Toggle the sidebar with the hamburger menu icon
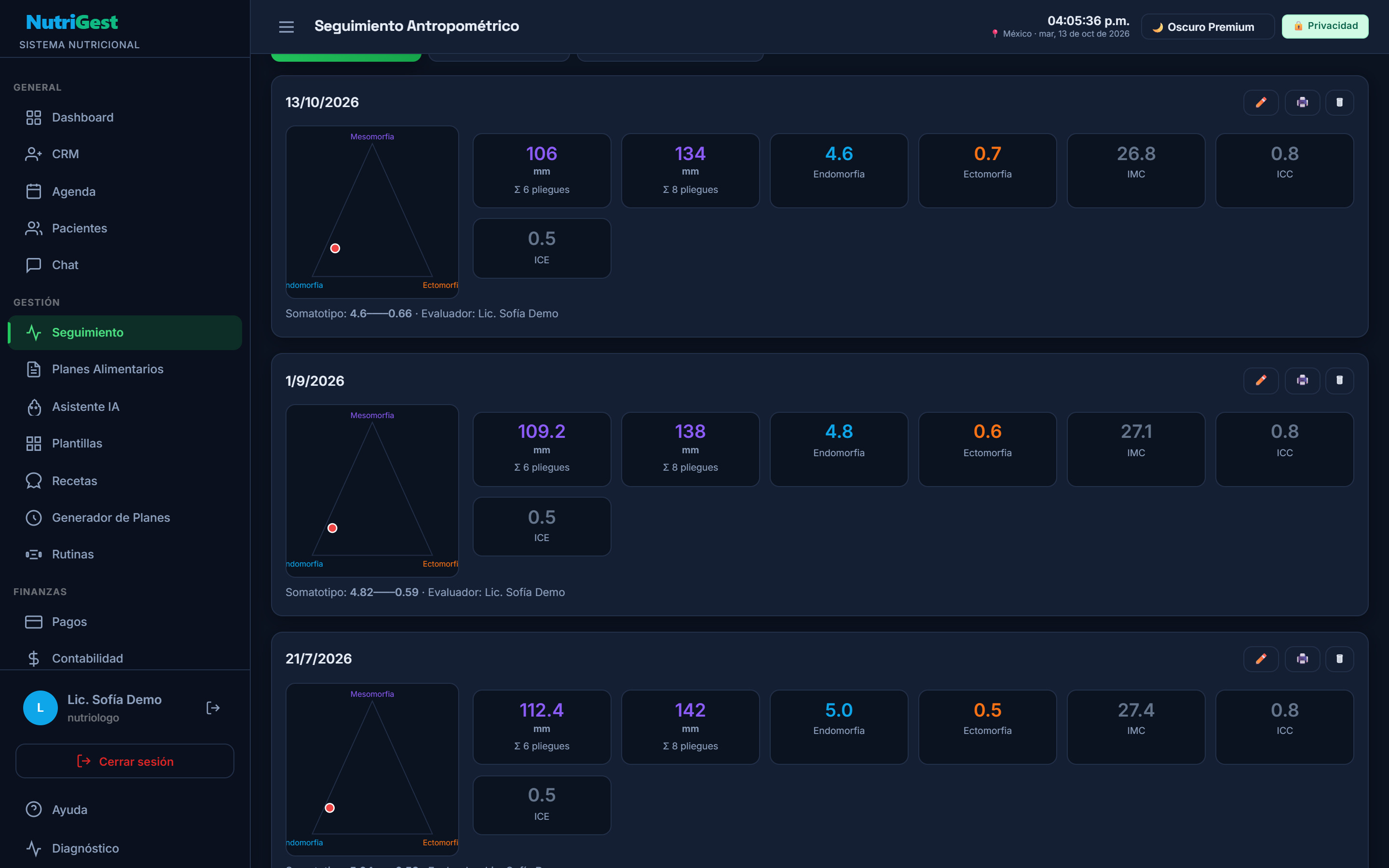 286,27
